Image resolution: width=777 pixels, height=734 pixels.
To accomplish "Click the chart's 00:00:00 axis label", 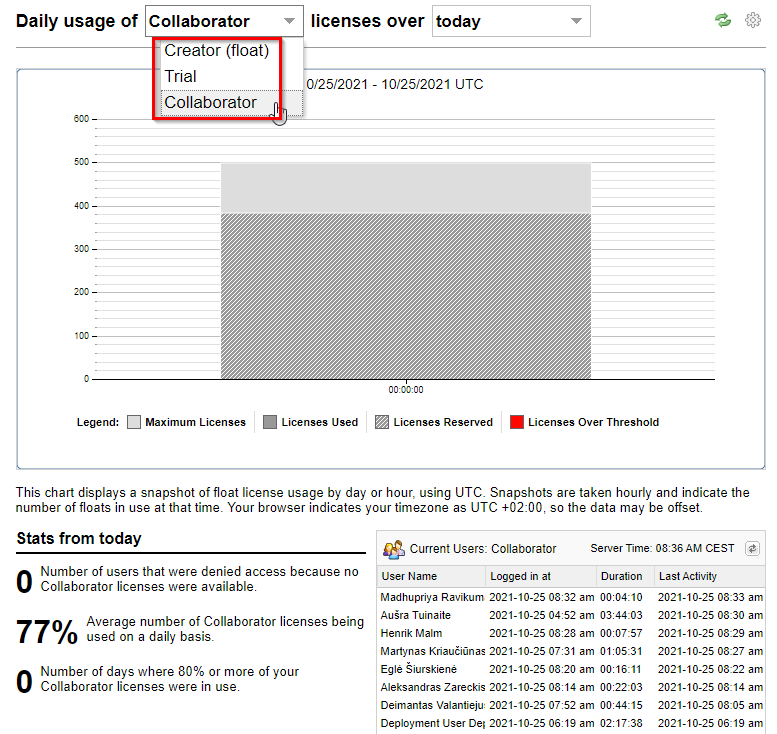I will click(406, 390).
